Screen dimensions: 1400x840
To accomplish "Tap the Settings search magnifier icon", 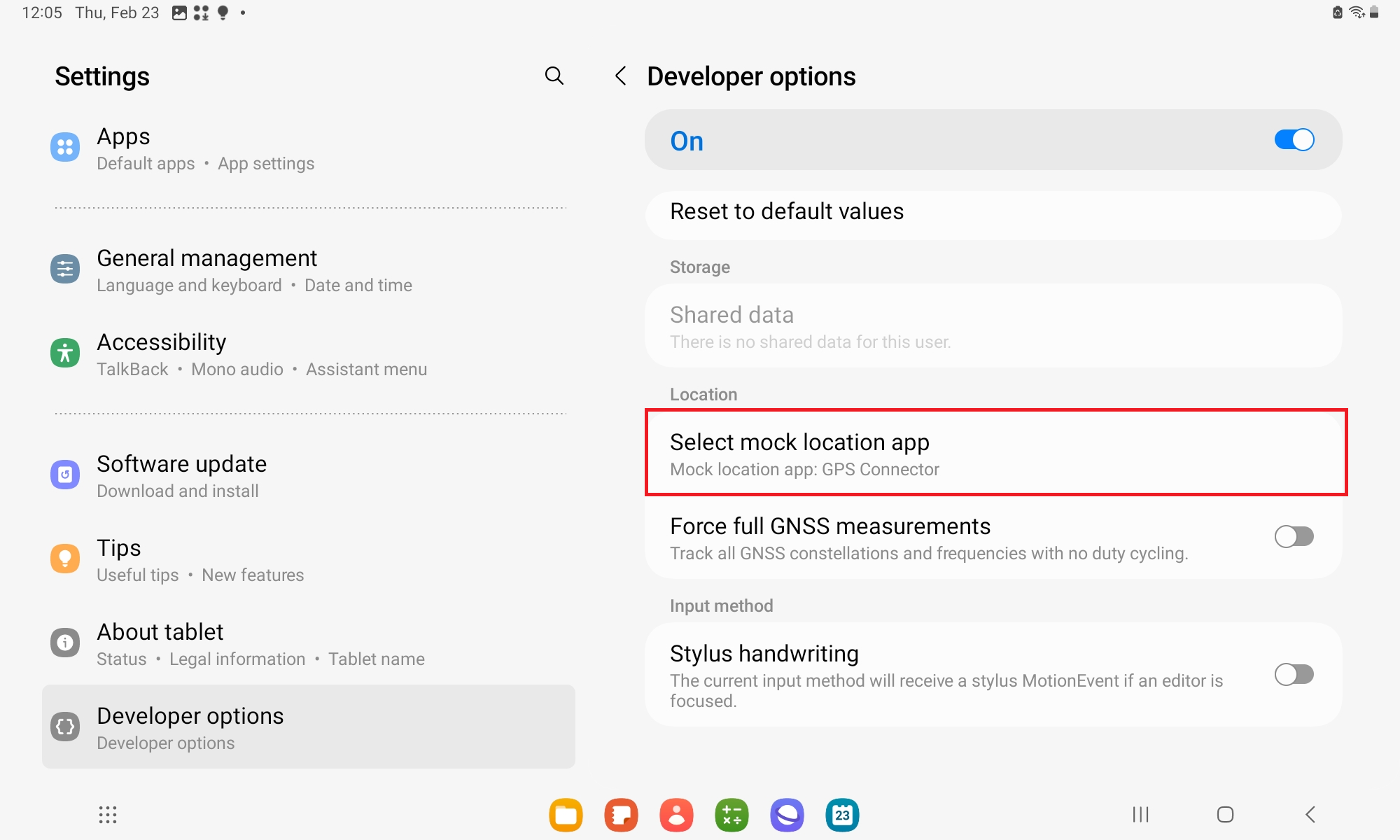I will pyautogui.click(x=554, y=76).
